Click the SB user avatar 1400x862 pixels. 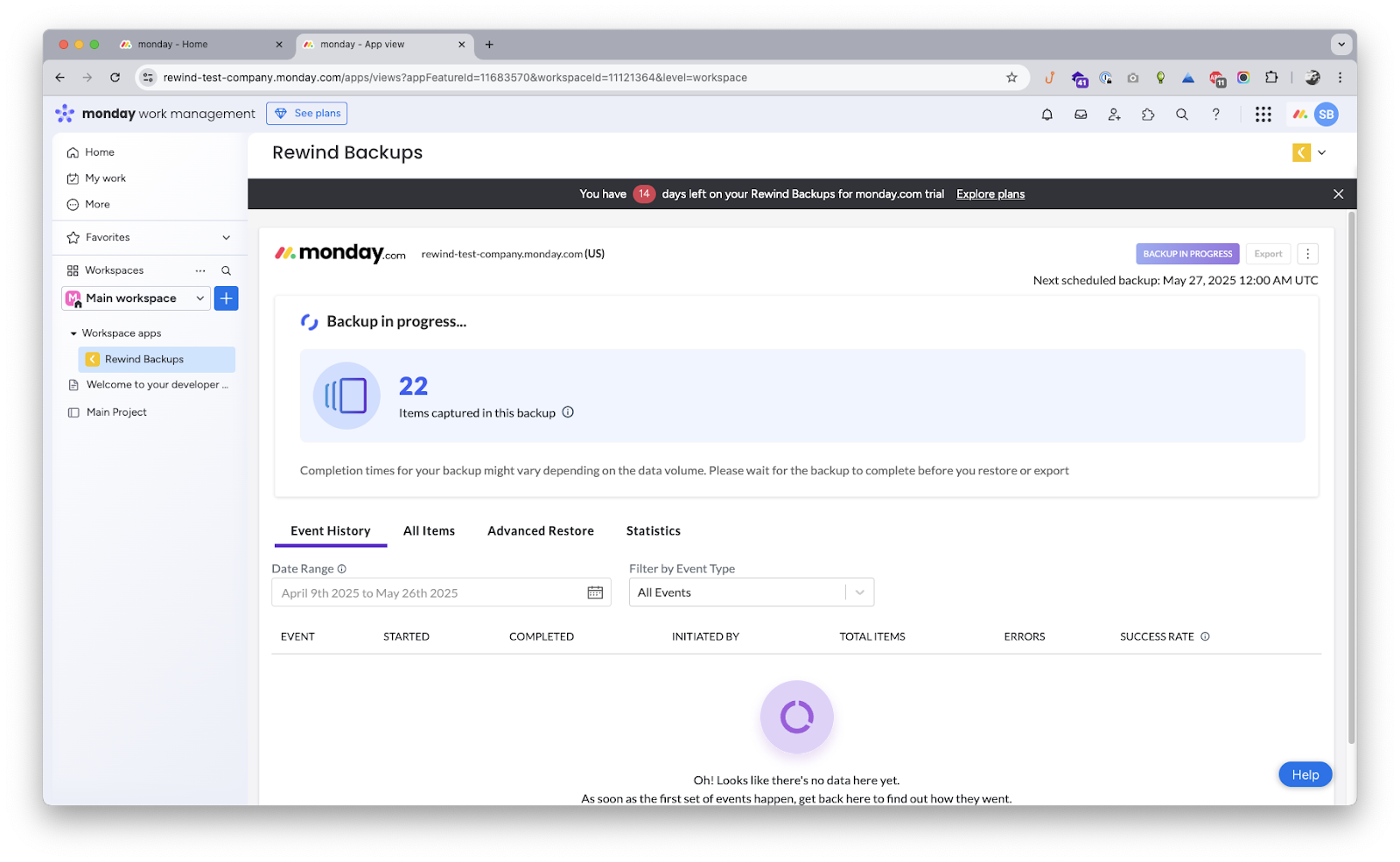pyautogui.click(x=1326, y=114)
